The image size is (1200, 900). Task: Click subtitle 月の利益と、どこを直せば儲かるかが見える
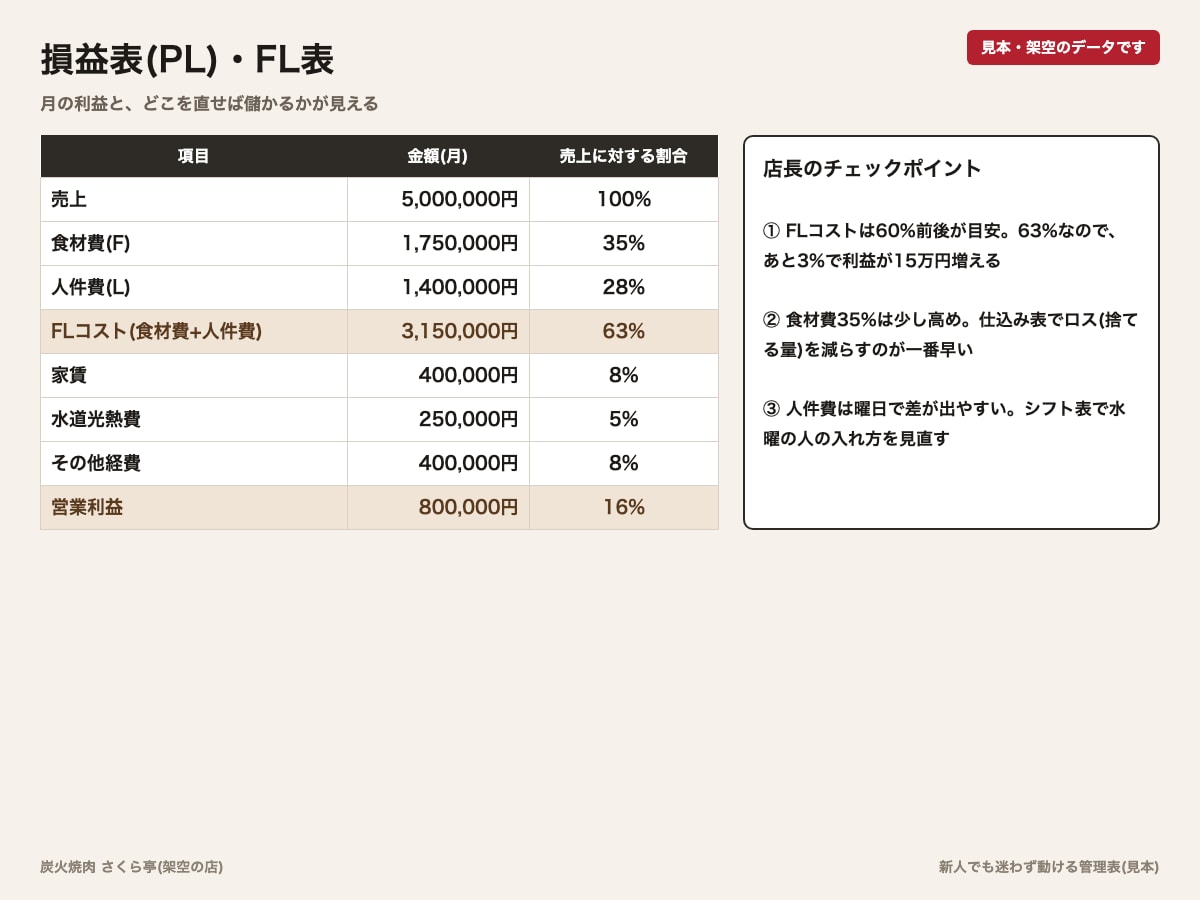click(209, 104)
